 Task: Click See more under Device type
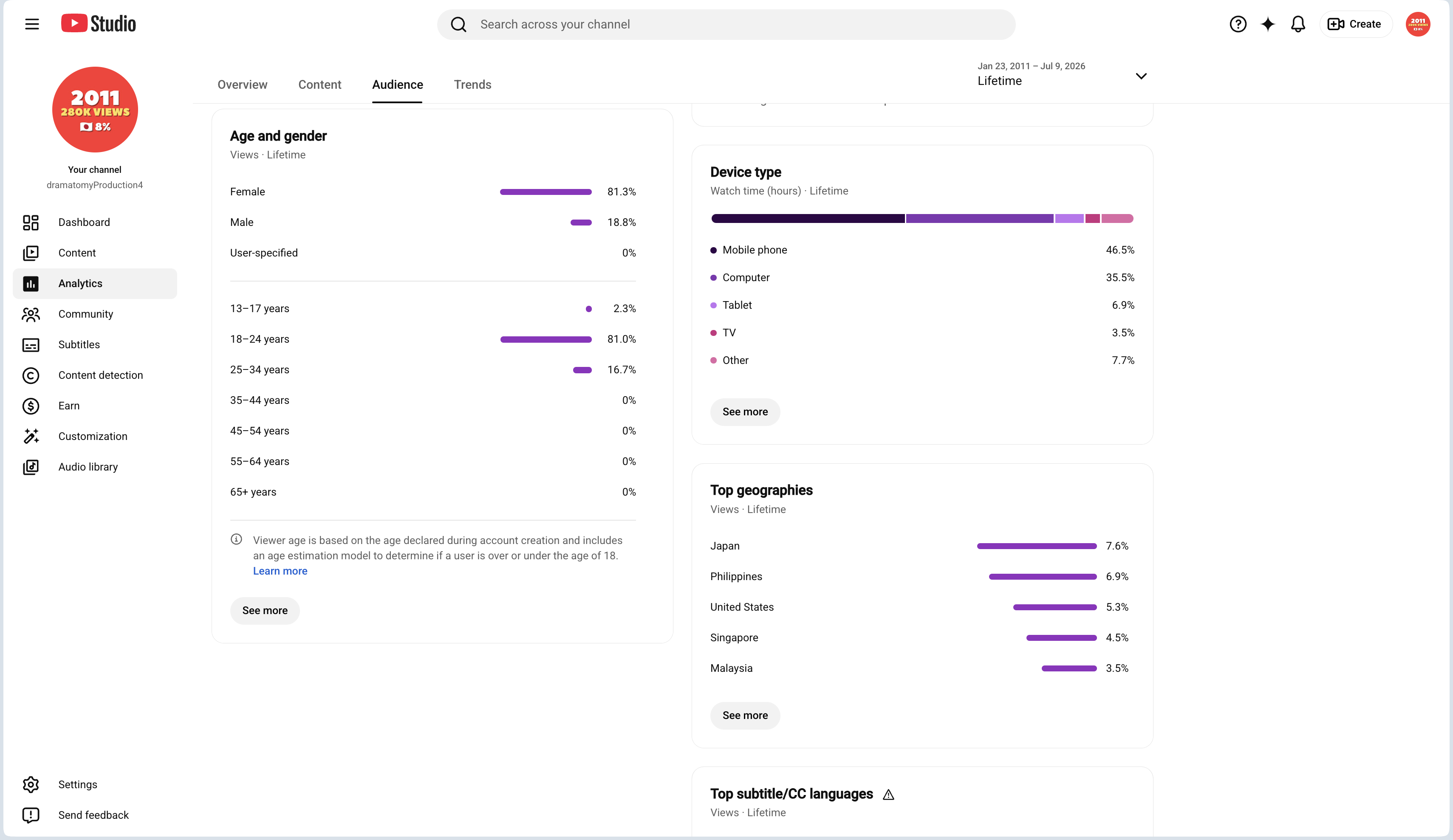pyautogui.click(x=745, y=412)
